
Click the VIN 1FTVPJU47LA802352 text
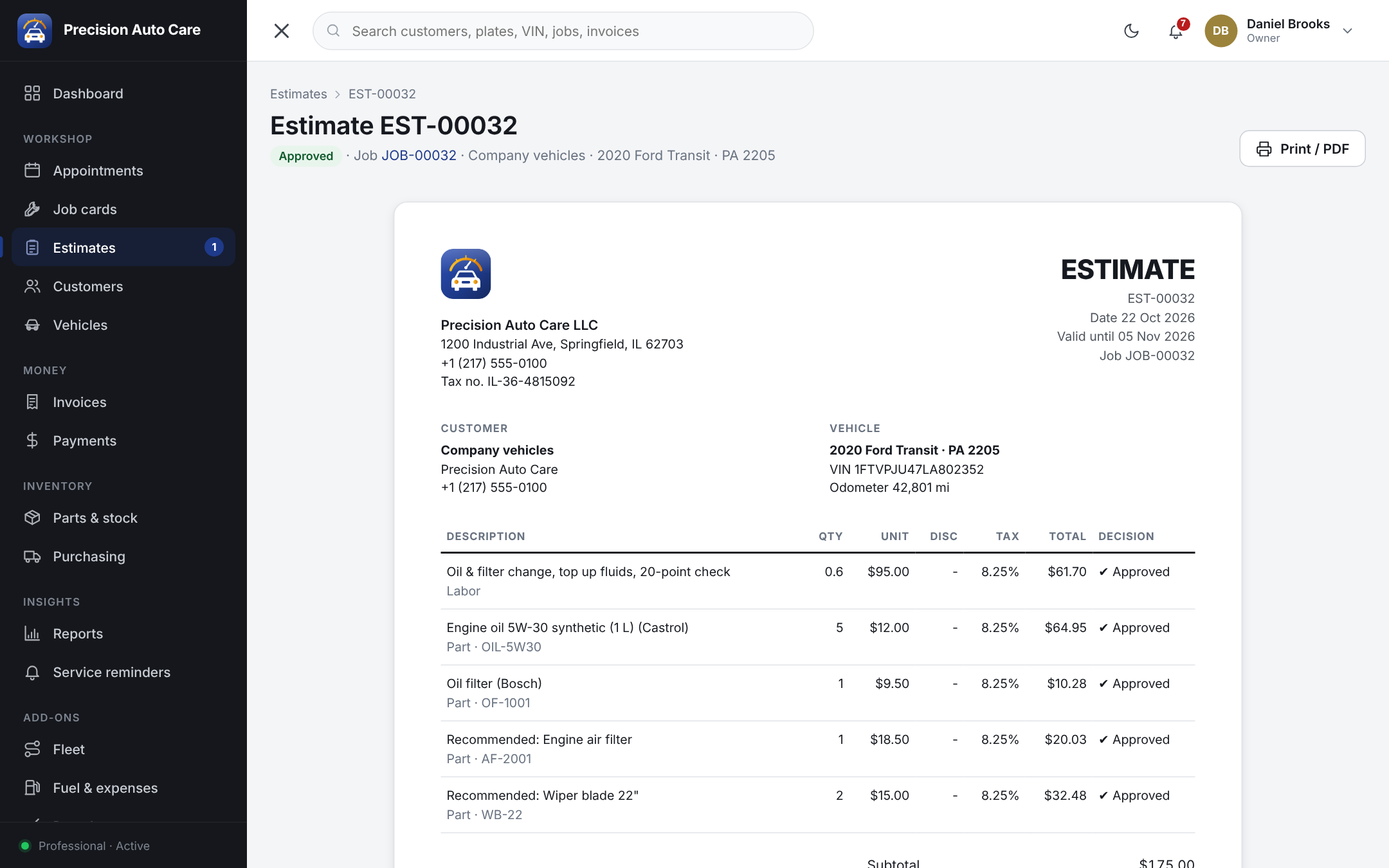[906, 469]
